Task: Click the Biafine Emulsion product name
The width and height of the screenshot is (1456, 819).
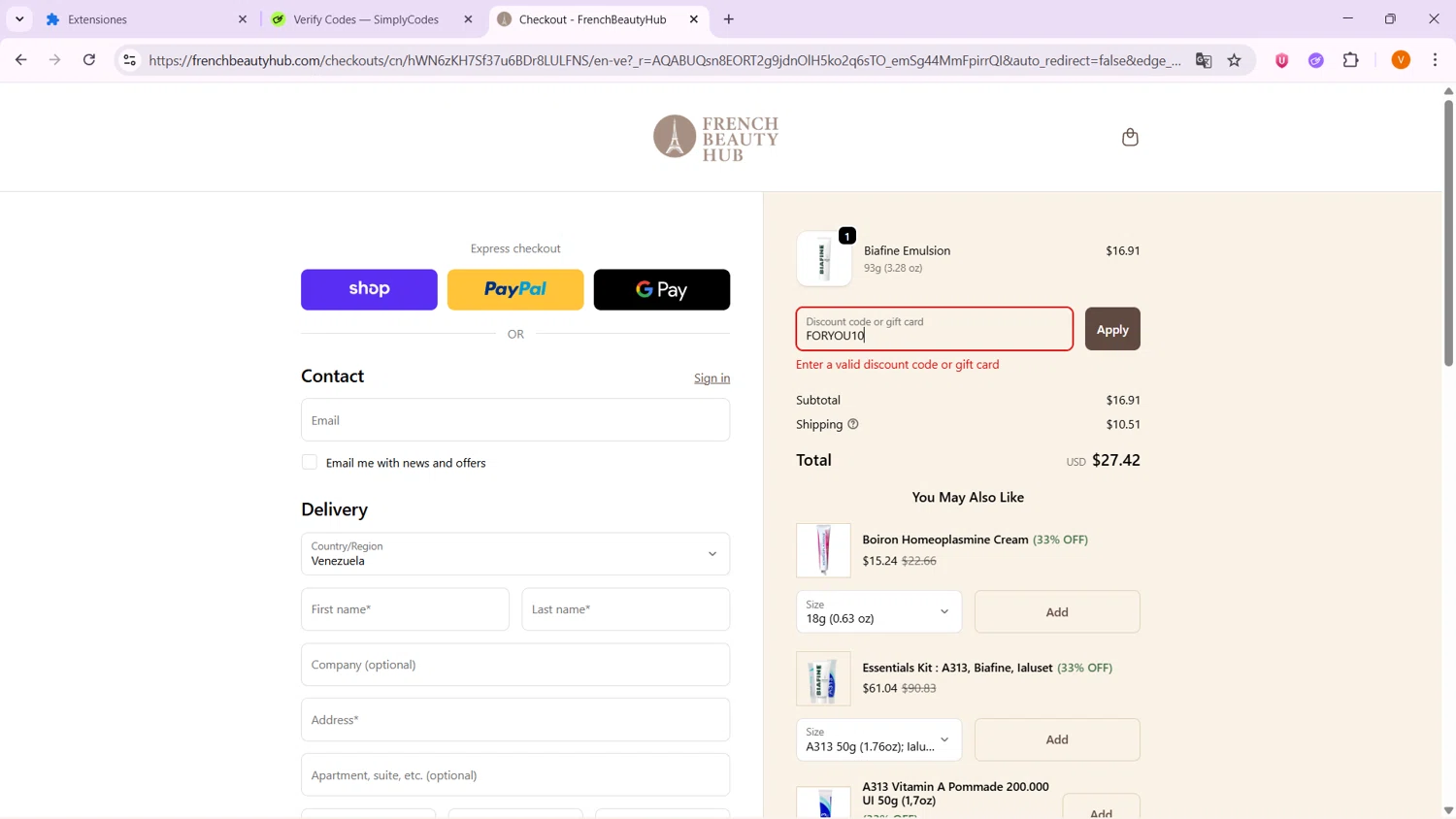Action: pyautogui.click(x=907, y=250)
